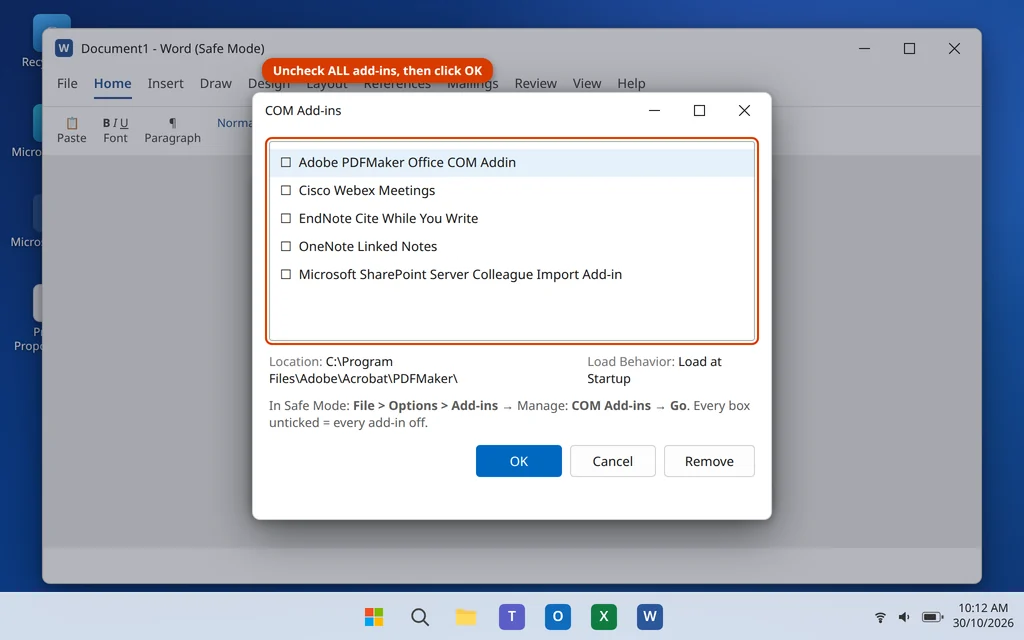Select the Adobe PDFMaker Office COM Addin row

point(512,162)
